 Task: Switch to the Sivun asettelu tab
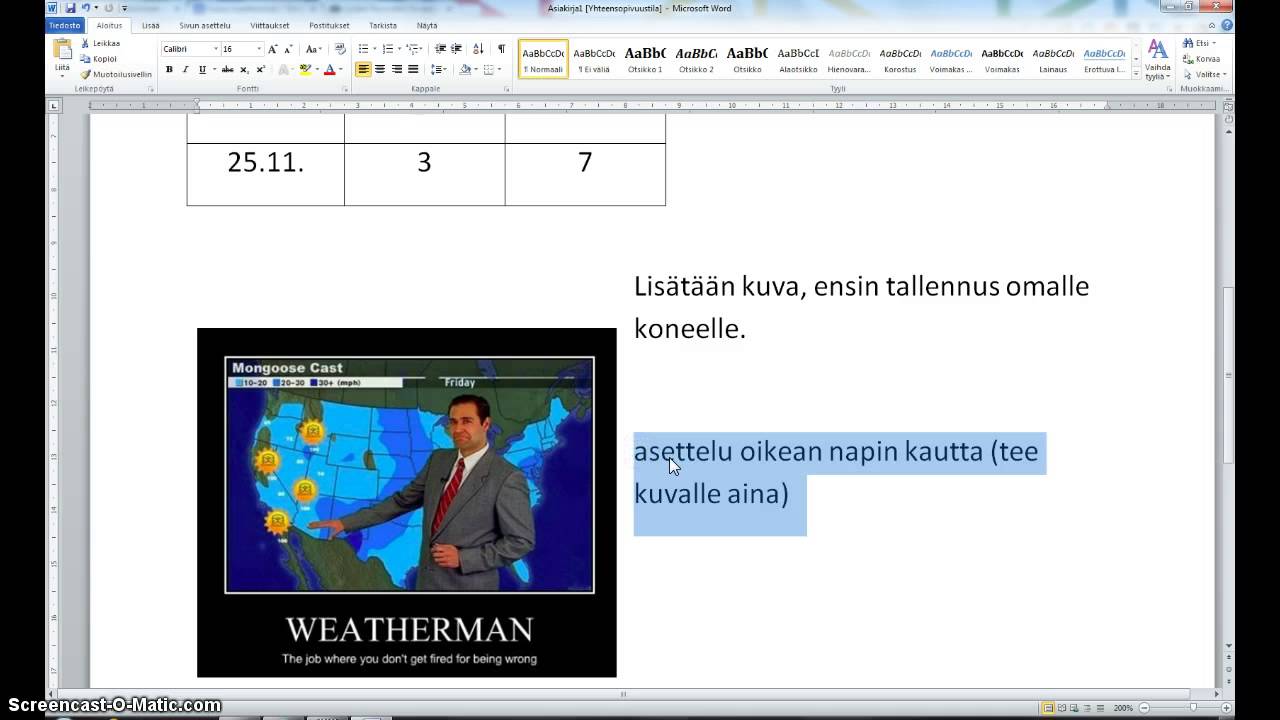[205, 25]
